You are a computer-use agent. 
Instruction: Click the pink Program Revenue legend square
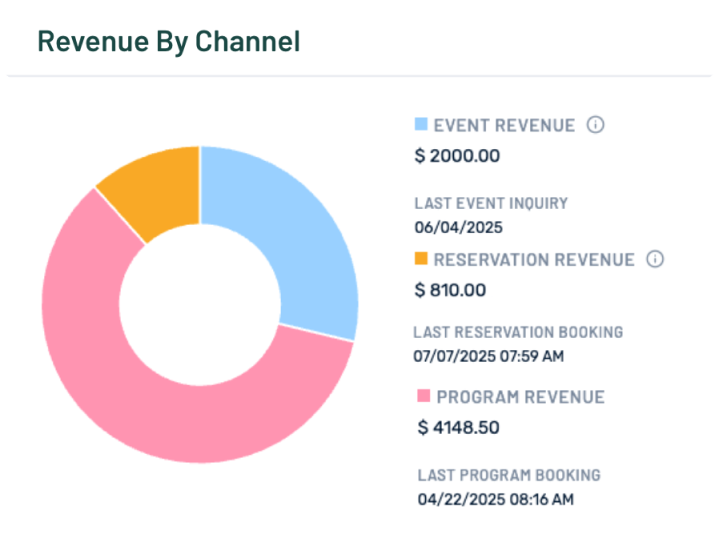424,396
